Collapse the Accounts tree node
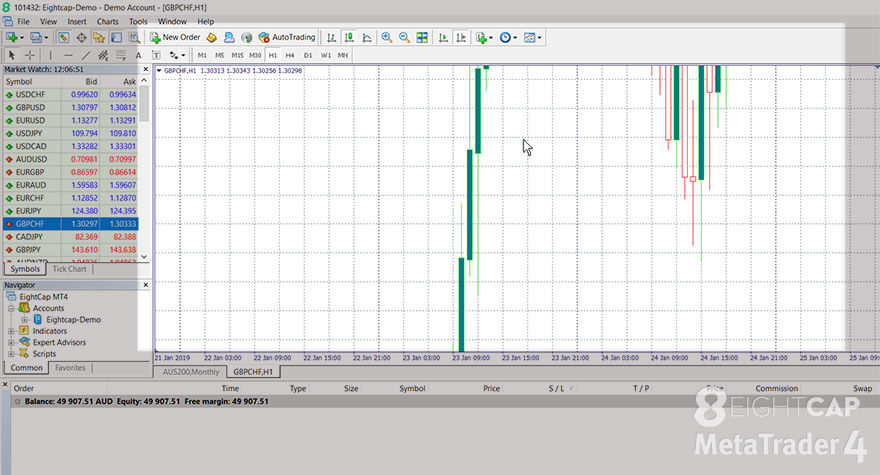The image size is (880, 475). (x=11, y=308)
